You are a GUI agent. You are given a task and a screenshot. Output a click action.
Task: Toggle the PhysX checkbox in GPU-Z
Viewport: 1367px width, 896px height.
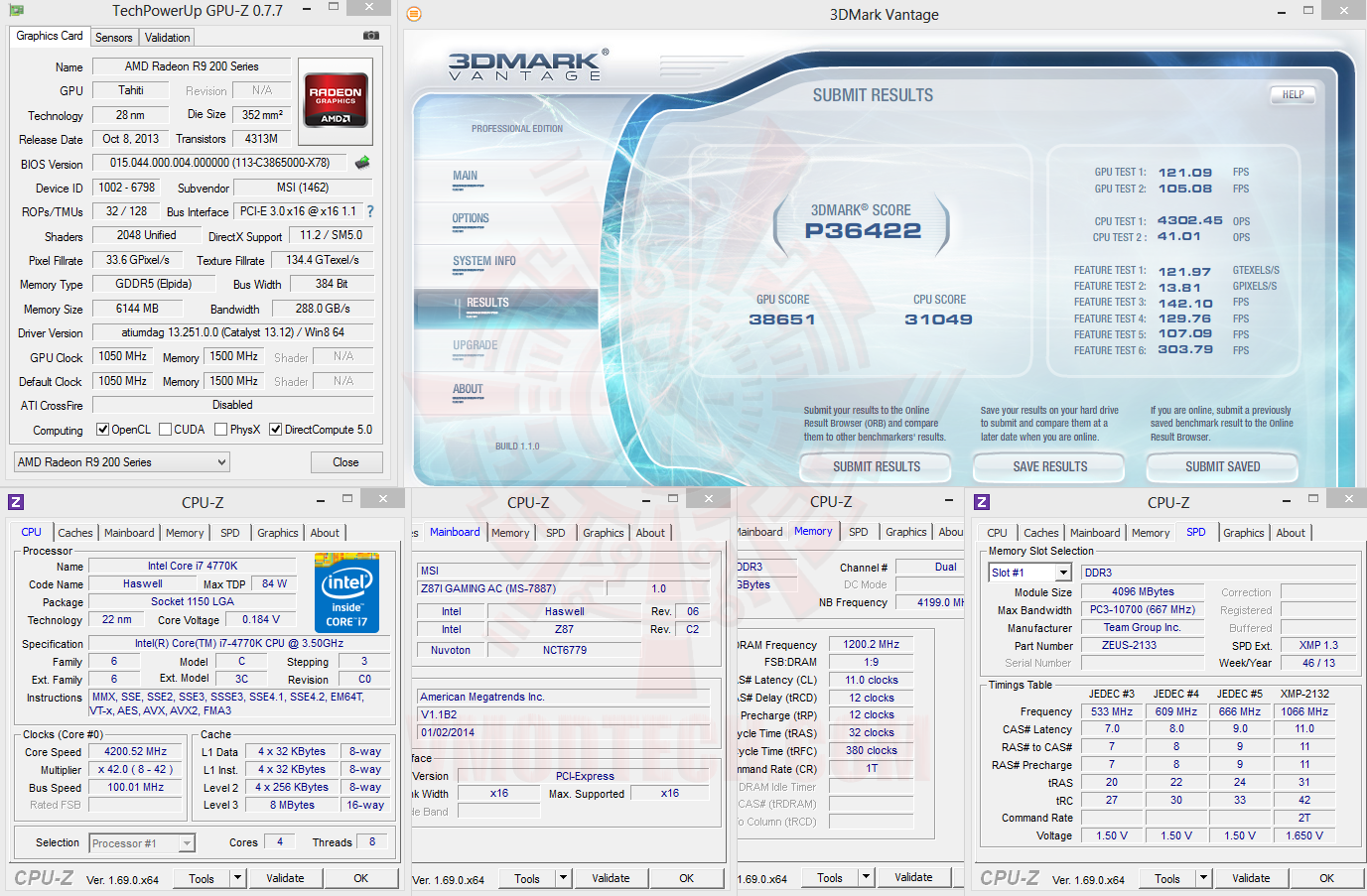(220, 430)
